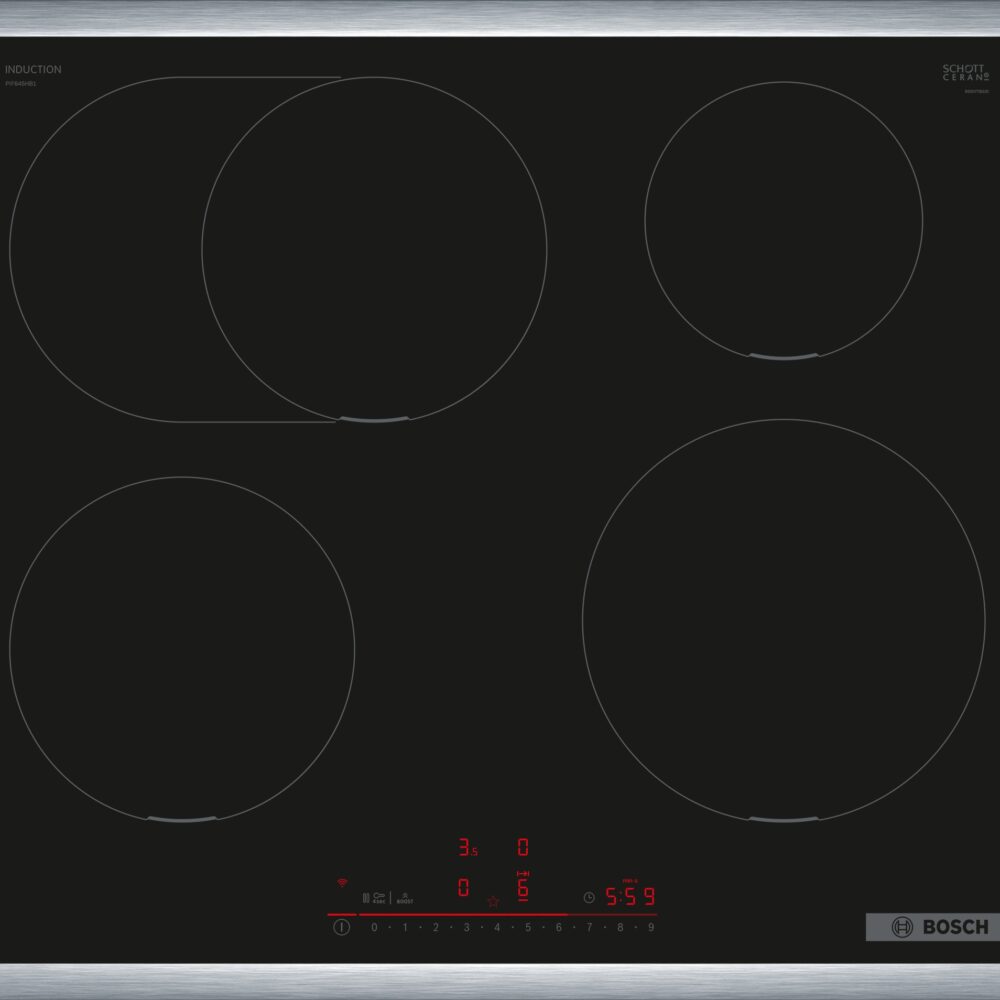Set power level to 1 on the slider
Image resolution: width=1000 pixels, height=1000 pixels.
tap(405, 927)
